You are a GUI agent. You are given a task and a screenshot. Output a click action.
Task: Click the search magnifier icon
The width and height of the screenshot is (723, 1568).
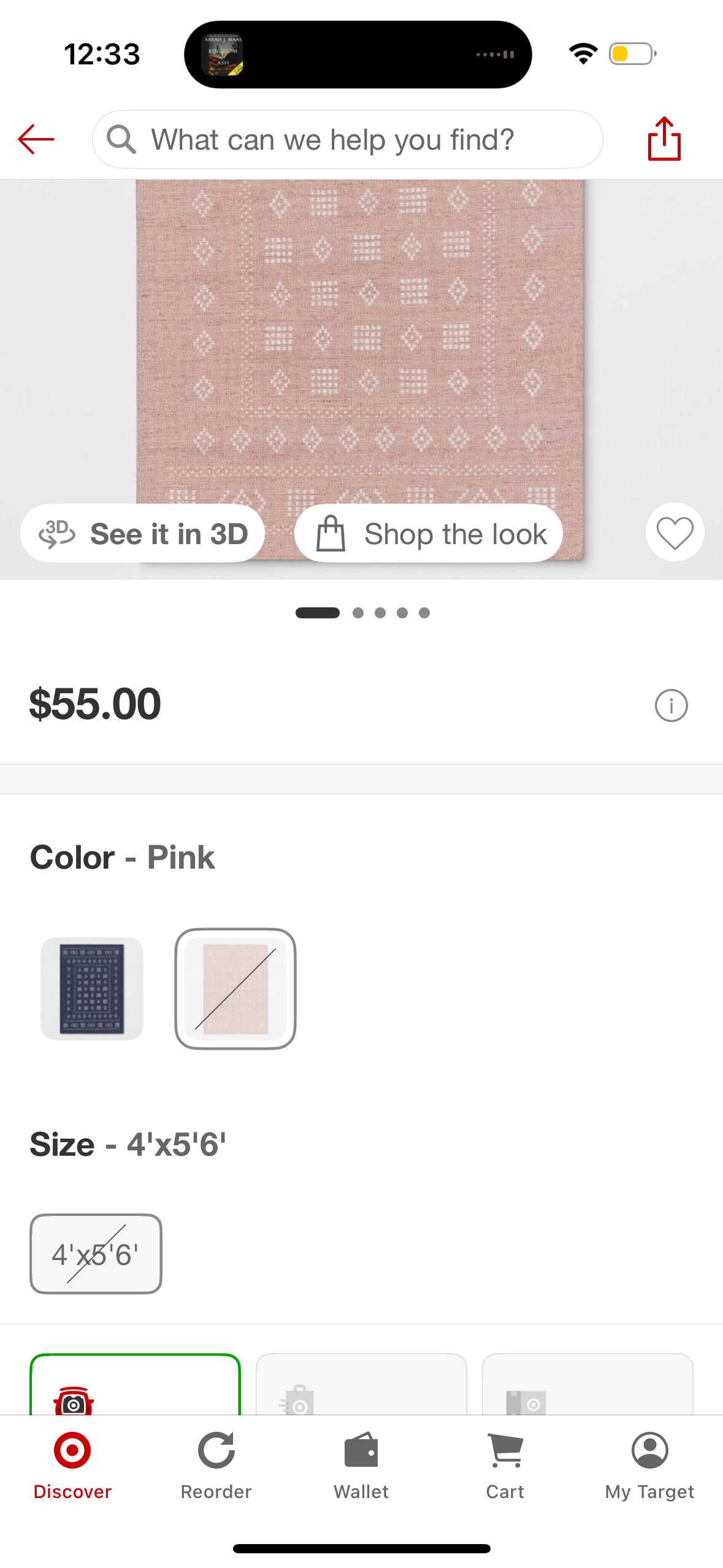[x=121, y=139]
